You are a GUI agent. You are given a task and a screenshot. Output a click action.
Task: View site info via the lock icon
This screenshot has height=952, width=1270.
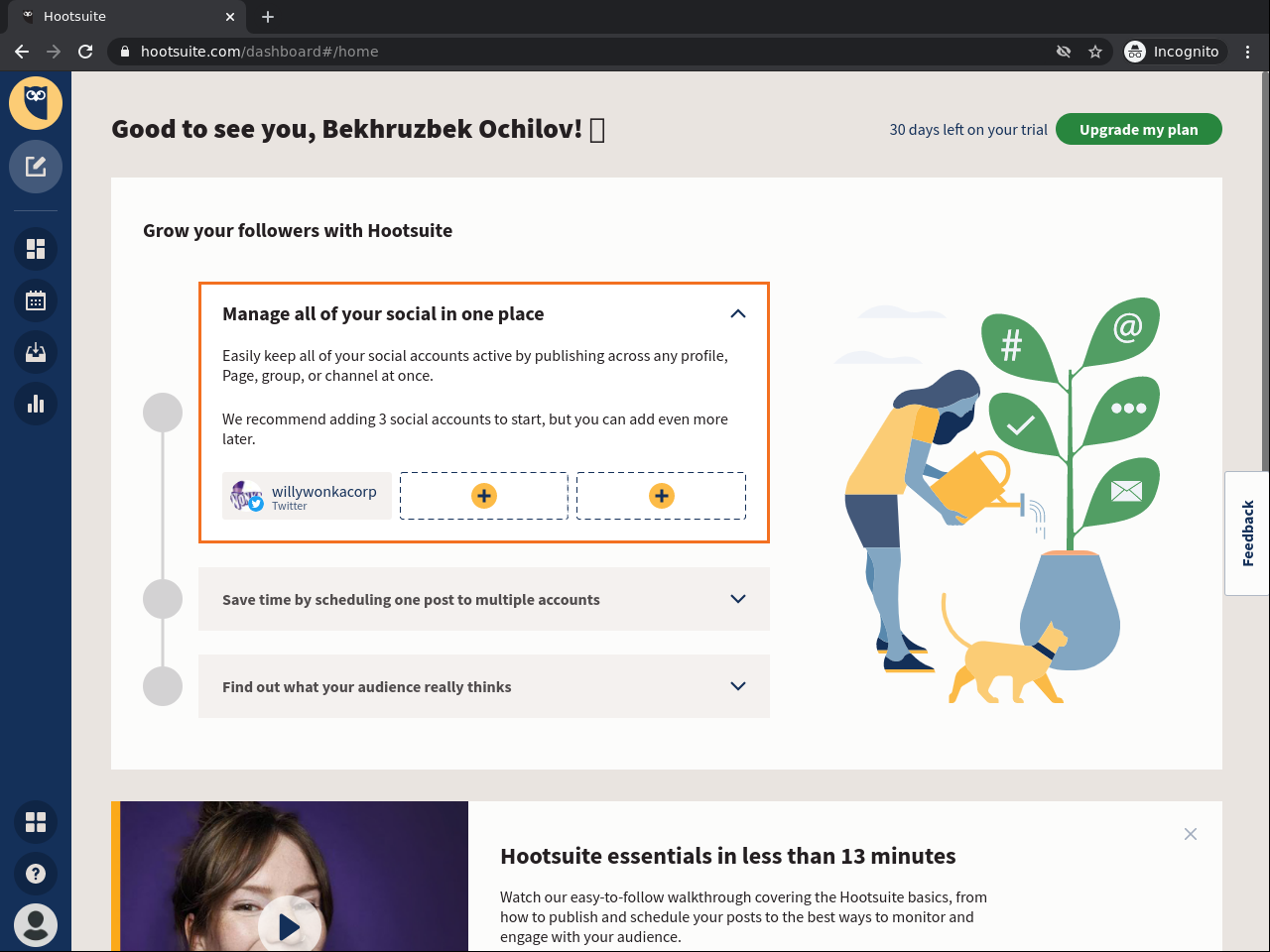click(125, 52)
